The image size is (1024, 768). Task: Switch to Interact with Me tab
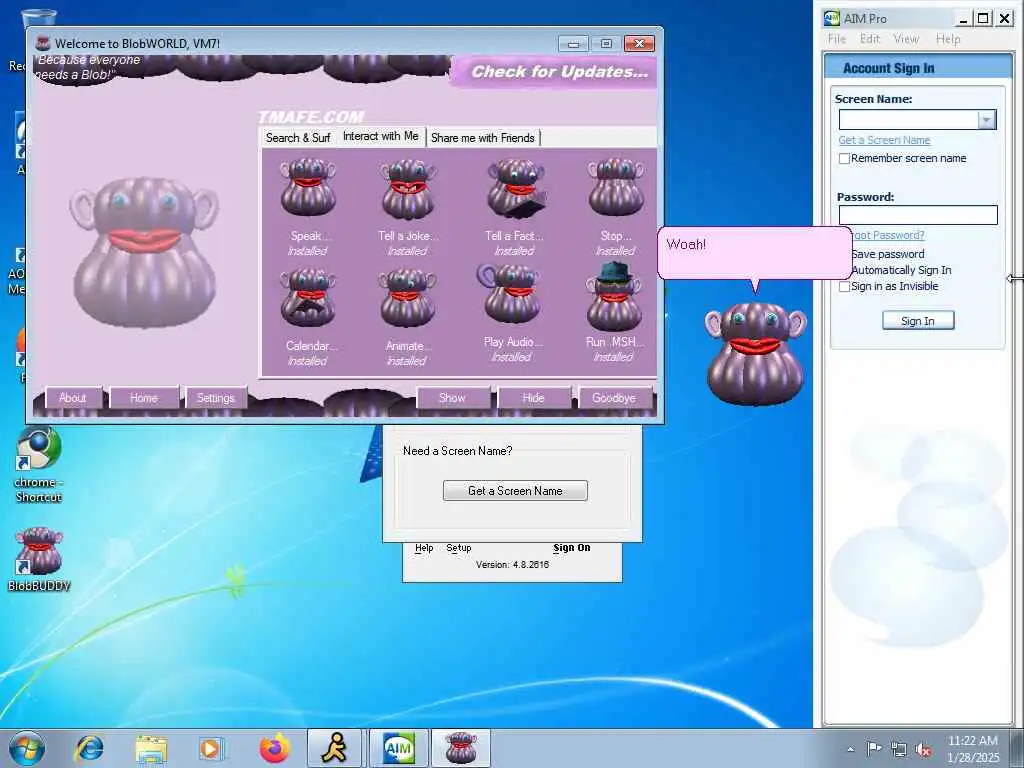[381, 136]
